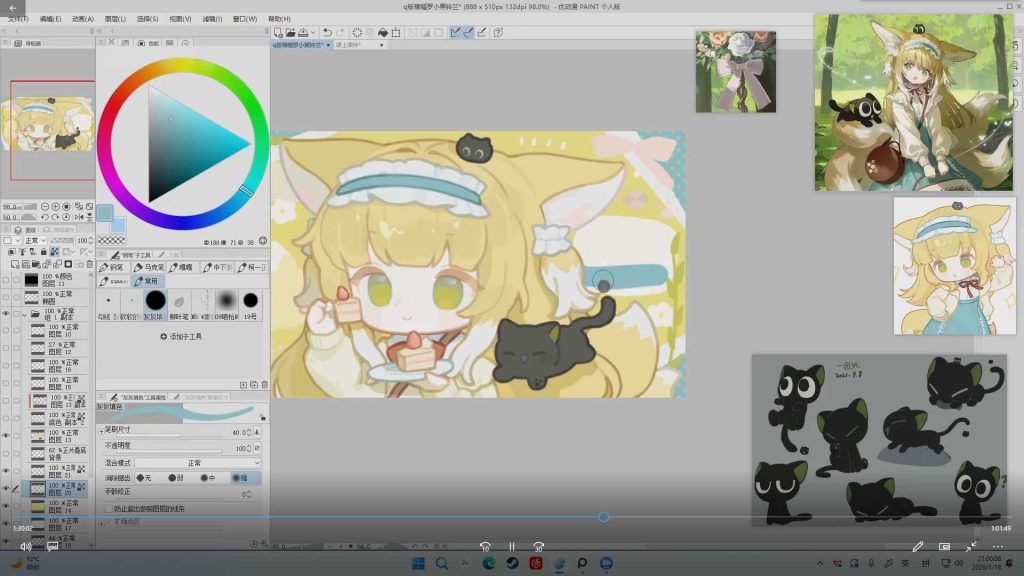
Task: Click the 添加子工具 button
Action: coord(182,336)
